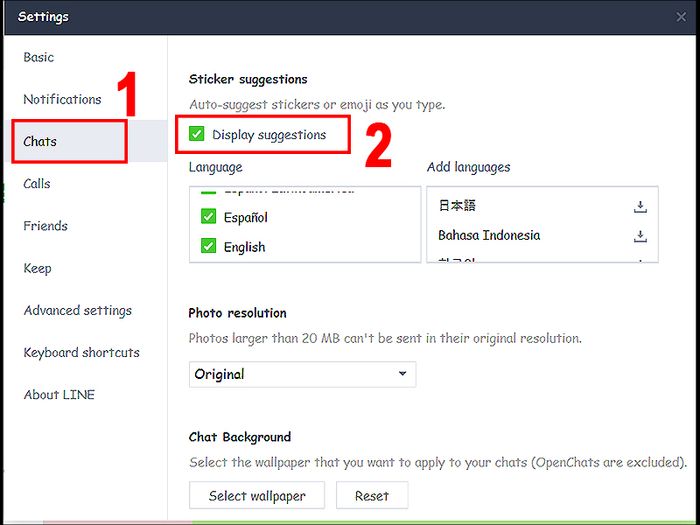Click the Select wallpaper button
The height and width of the screenshot is (525, 700).
(x=257, y=496)
